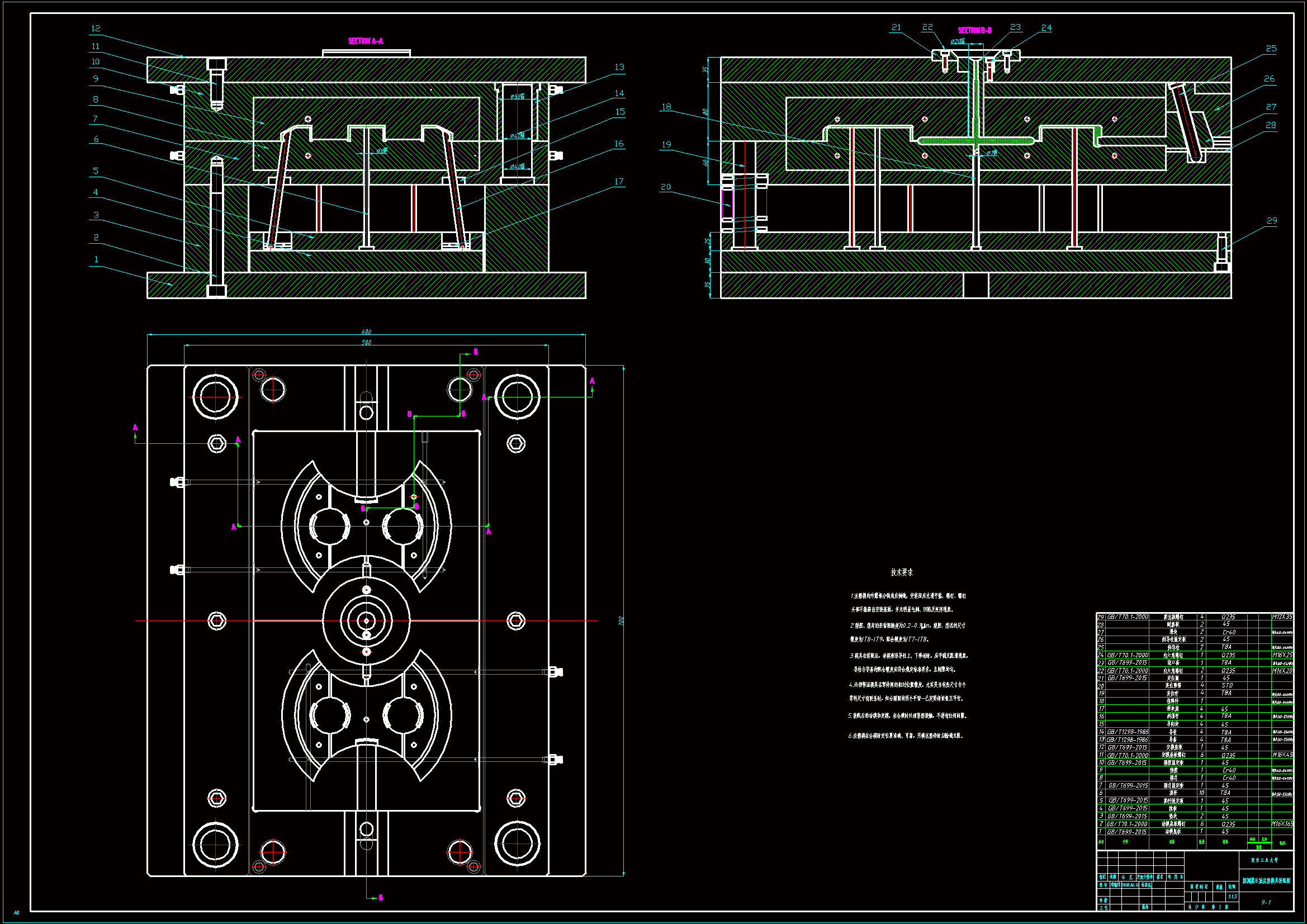Click the SECTION B-B title text
1307x924 pixels.
tap(974, 30)
